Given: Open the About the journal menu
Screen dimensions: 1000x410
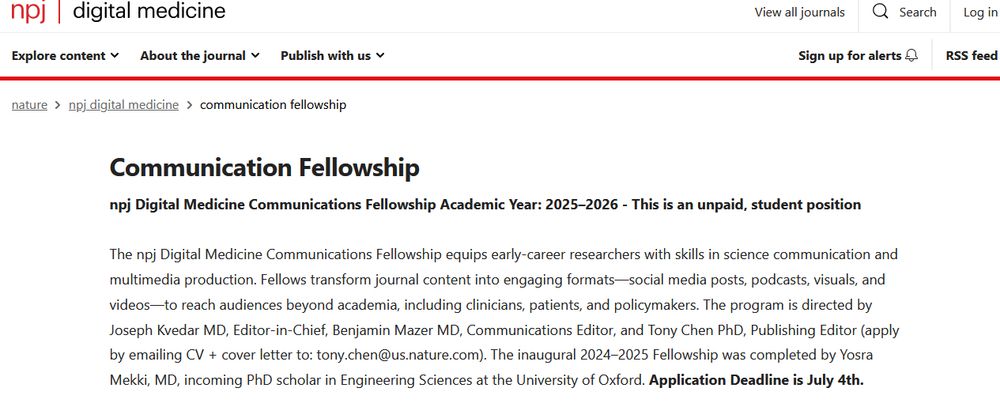Looking at the screenshot, I should pyautogui.click(x=200, y=55).
